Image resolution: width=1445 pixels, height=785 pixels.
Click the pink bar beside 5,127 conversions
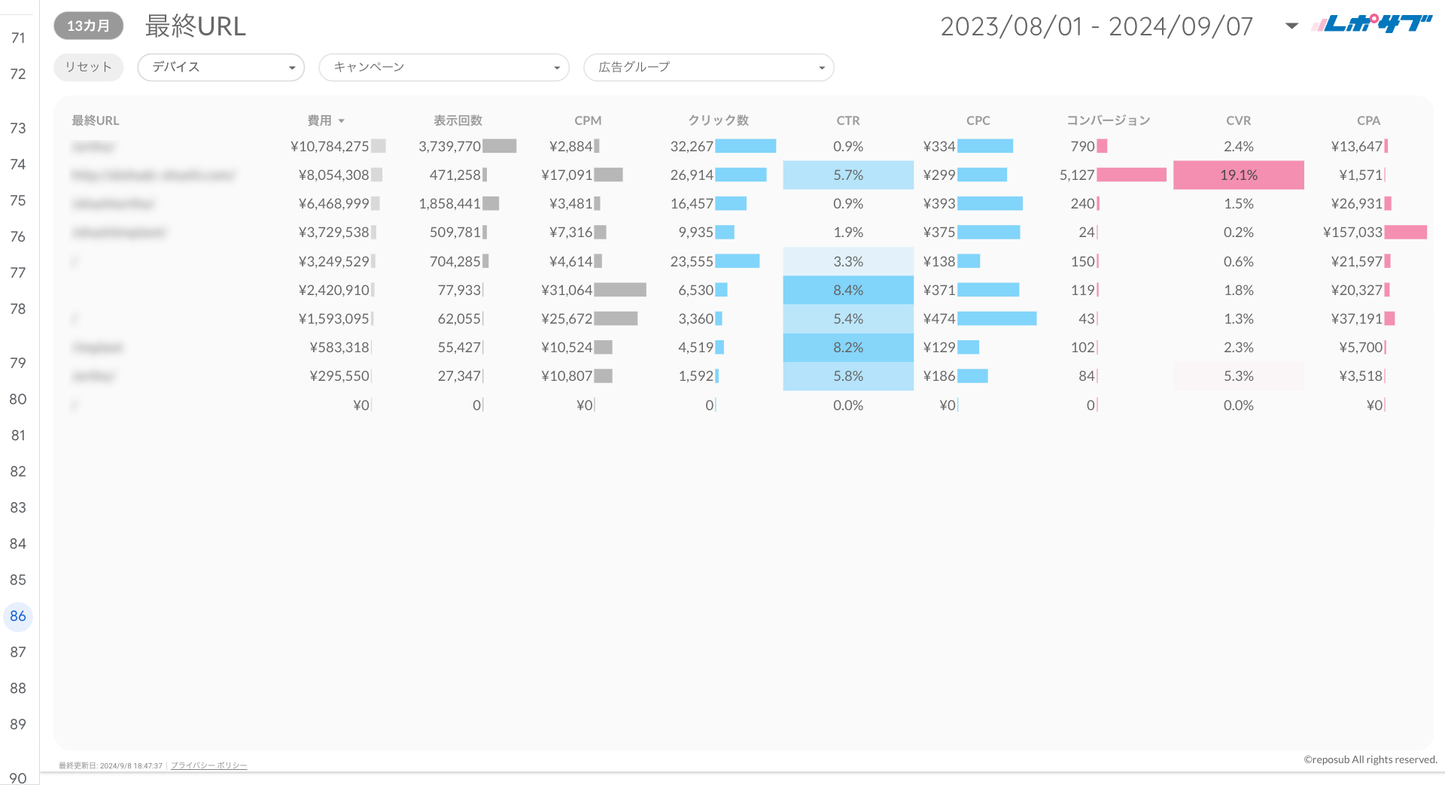pyautogui.click(x=1132, y=175)
